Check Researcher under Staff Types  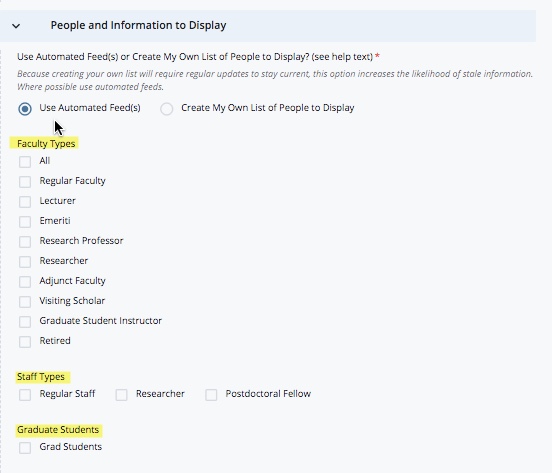click(x=121, y=395)
